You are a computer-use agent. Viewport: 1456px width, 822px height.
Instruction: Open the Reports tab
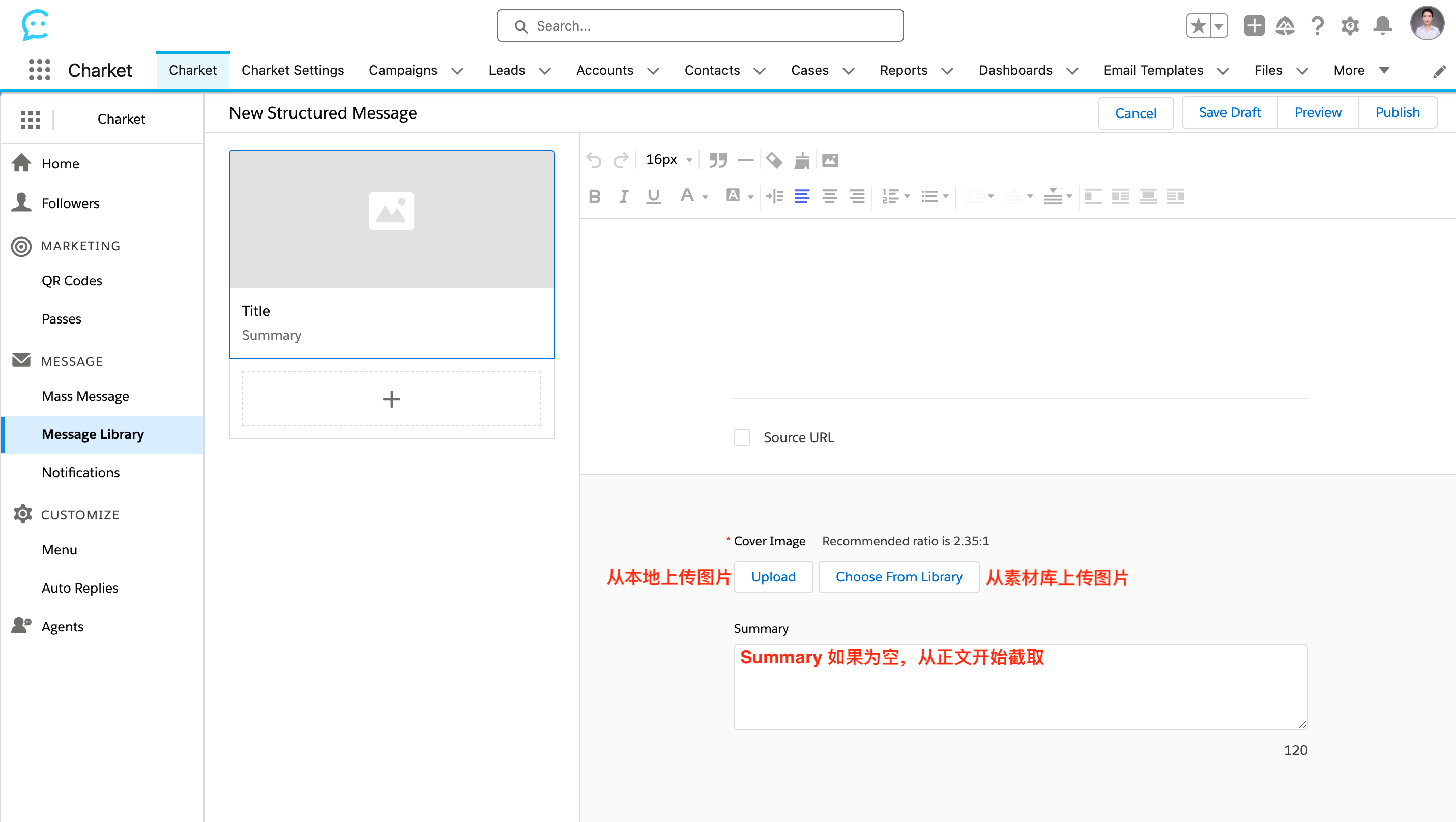[x=903, y=70]
